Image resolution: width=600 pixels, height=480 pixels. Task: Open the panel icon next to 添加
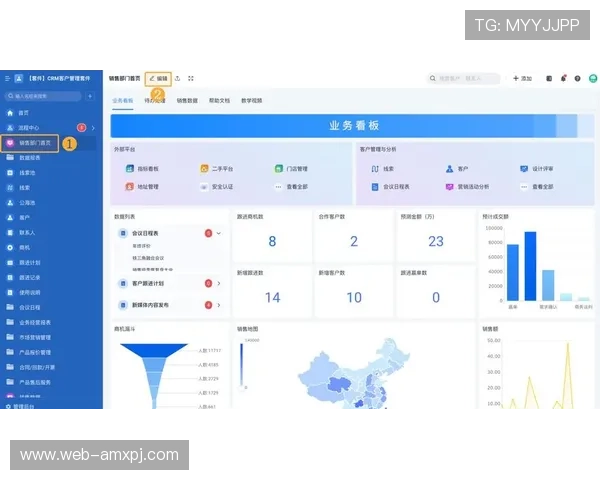tap(549, 78)
